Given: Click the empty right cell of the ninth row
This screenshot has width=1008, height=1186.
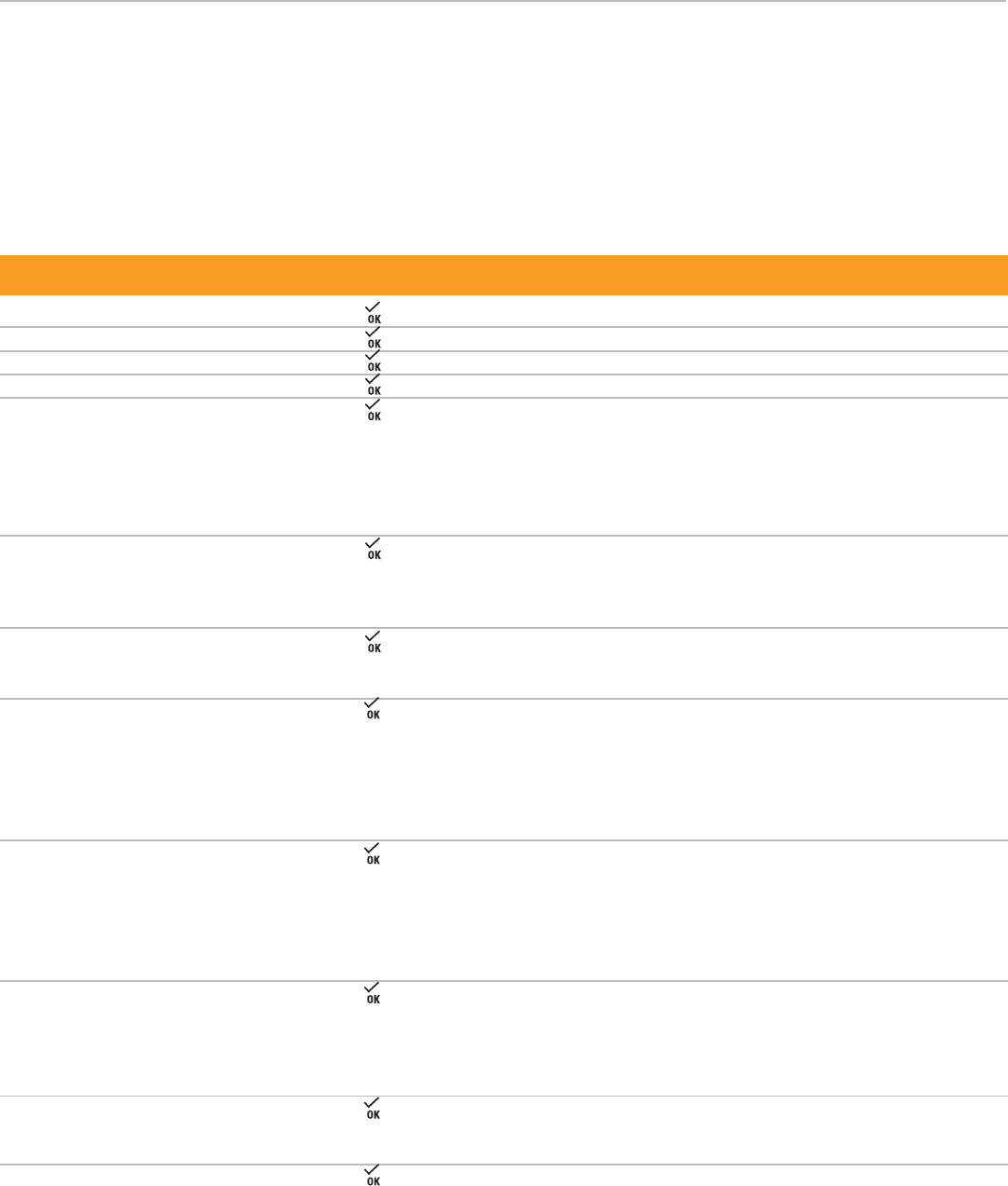Looking at the screenshot, I should [689, 910].
